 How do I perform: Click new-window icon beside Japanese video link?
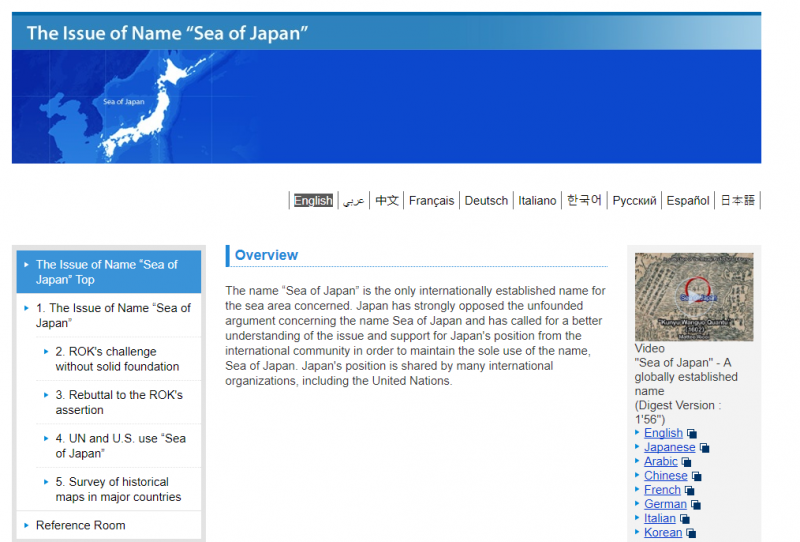[704, 448]
